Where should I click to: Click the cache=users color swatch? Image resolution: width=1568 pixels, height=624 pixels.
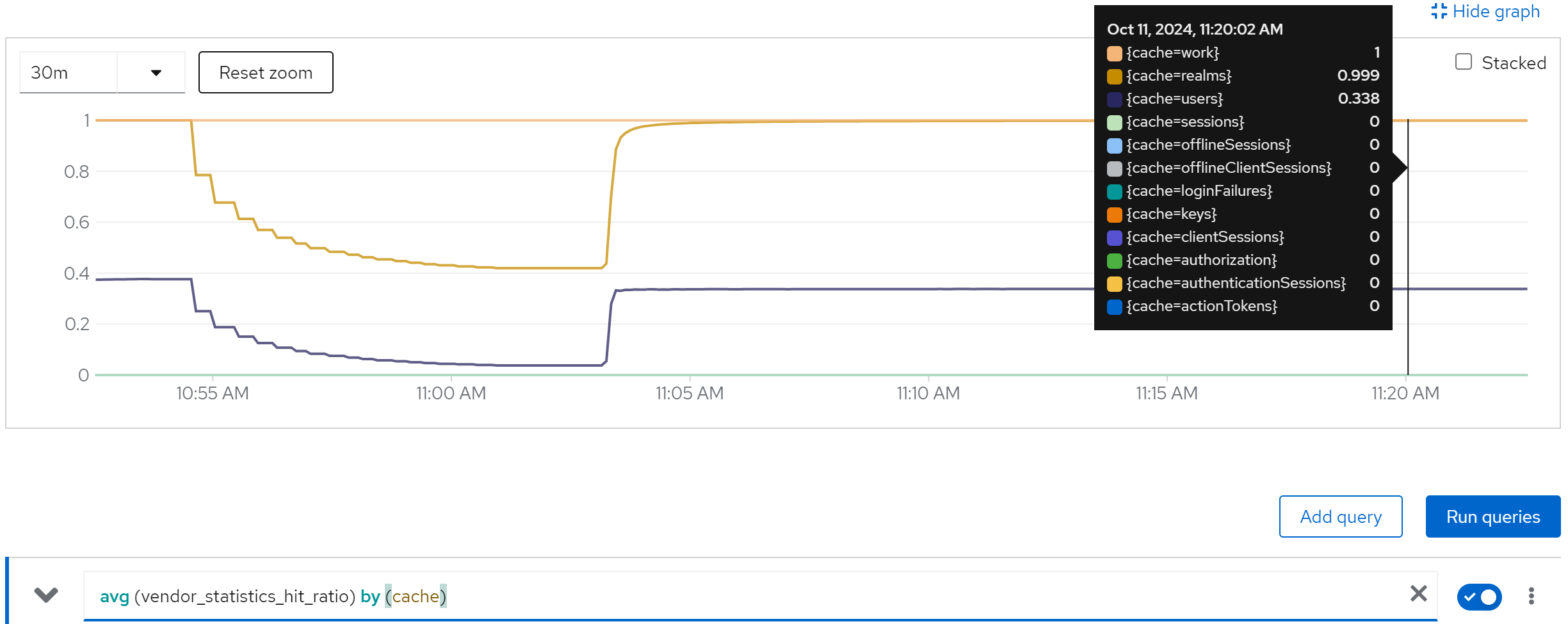1114,99
